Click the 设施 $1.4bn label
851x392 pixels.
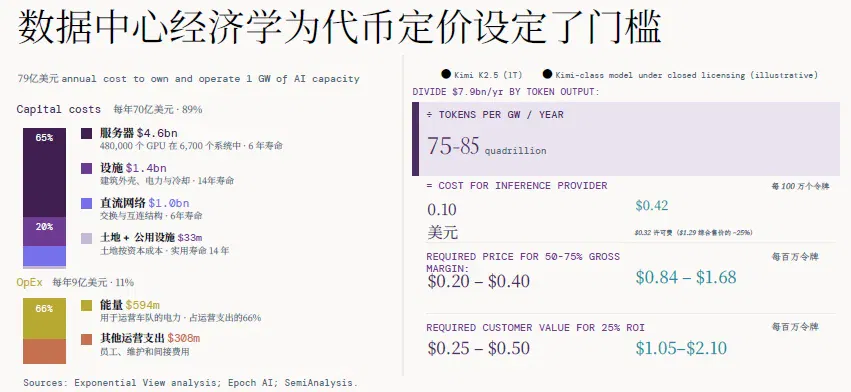[133, 168]
